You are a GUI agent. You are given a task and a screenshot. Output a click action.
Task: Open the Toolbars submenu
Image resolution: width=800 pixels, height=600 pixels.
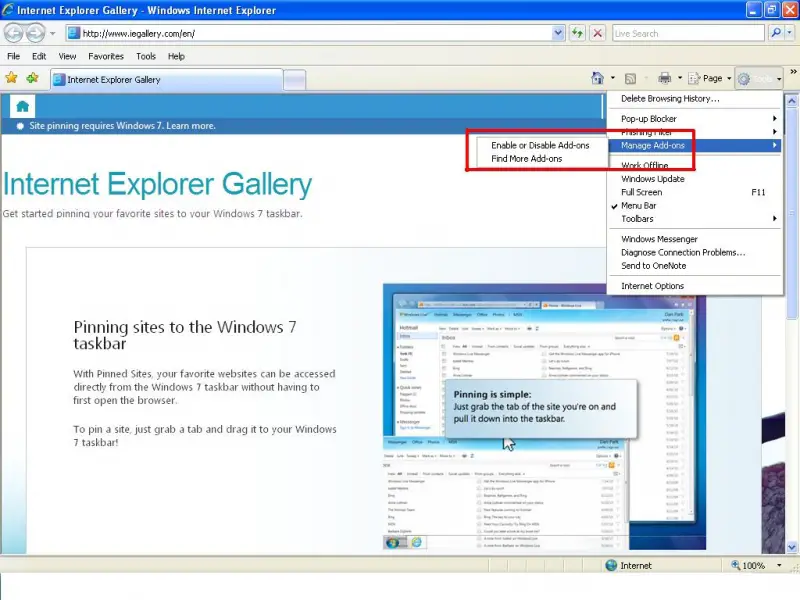[x=695, y=218]
